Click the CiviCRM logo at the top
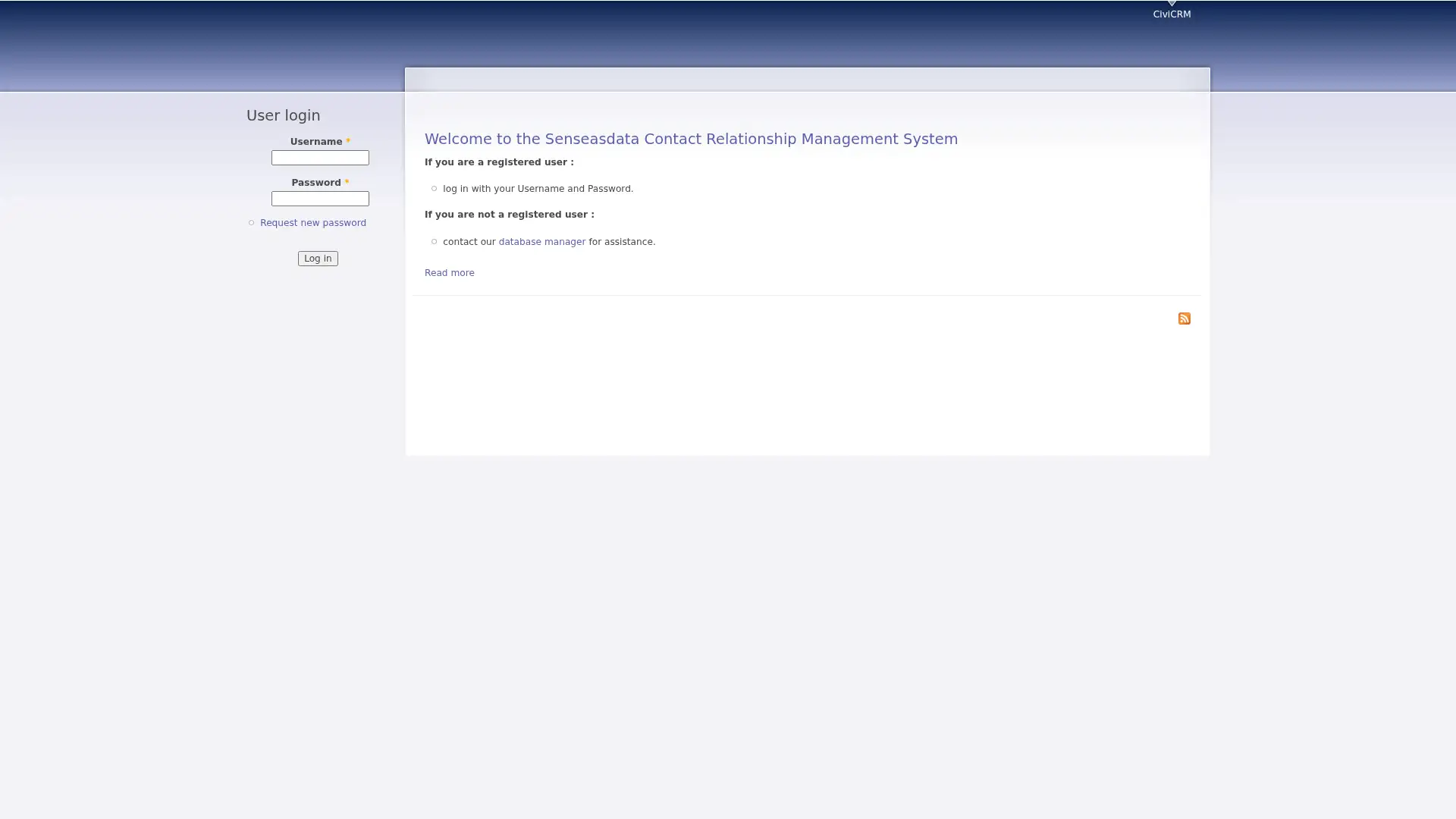 (x=1171, y=13)
